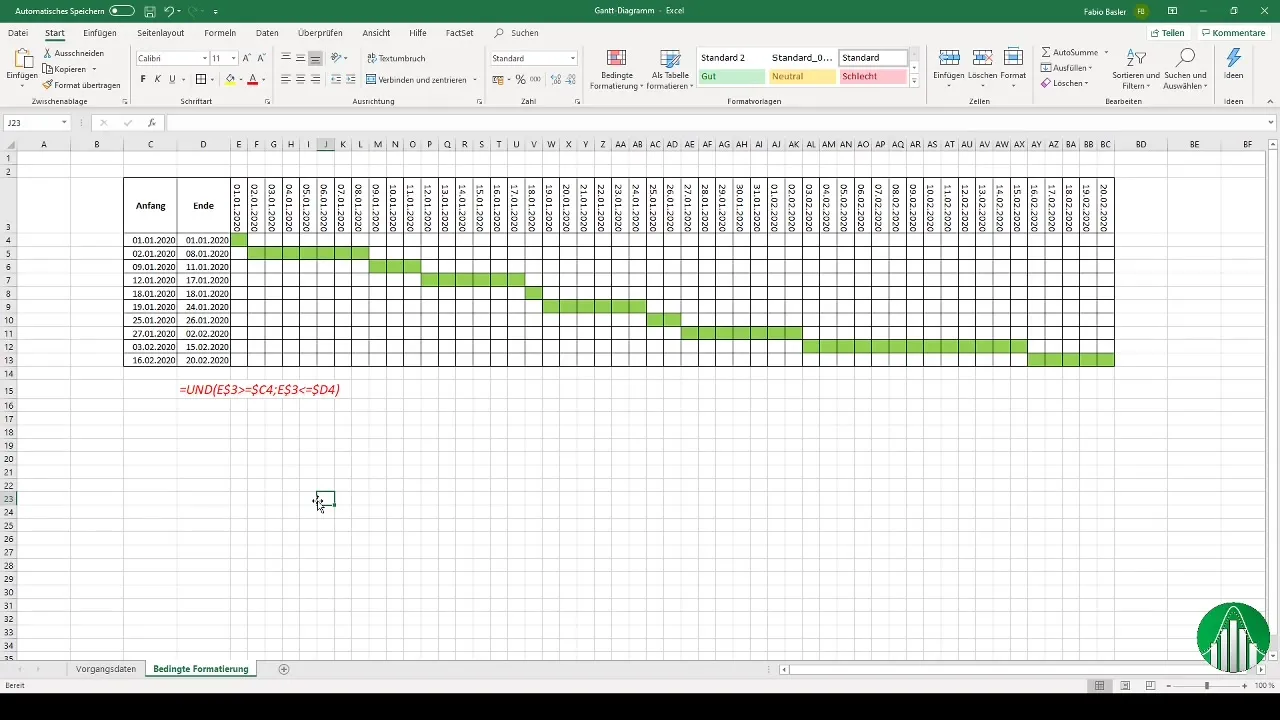This screenshot has height=720, width=1280.
Task: Click the decrease decimal places icon
Action: click(570, 79)
